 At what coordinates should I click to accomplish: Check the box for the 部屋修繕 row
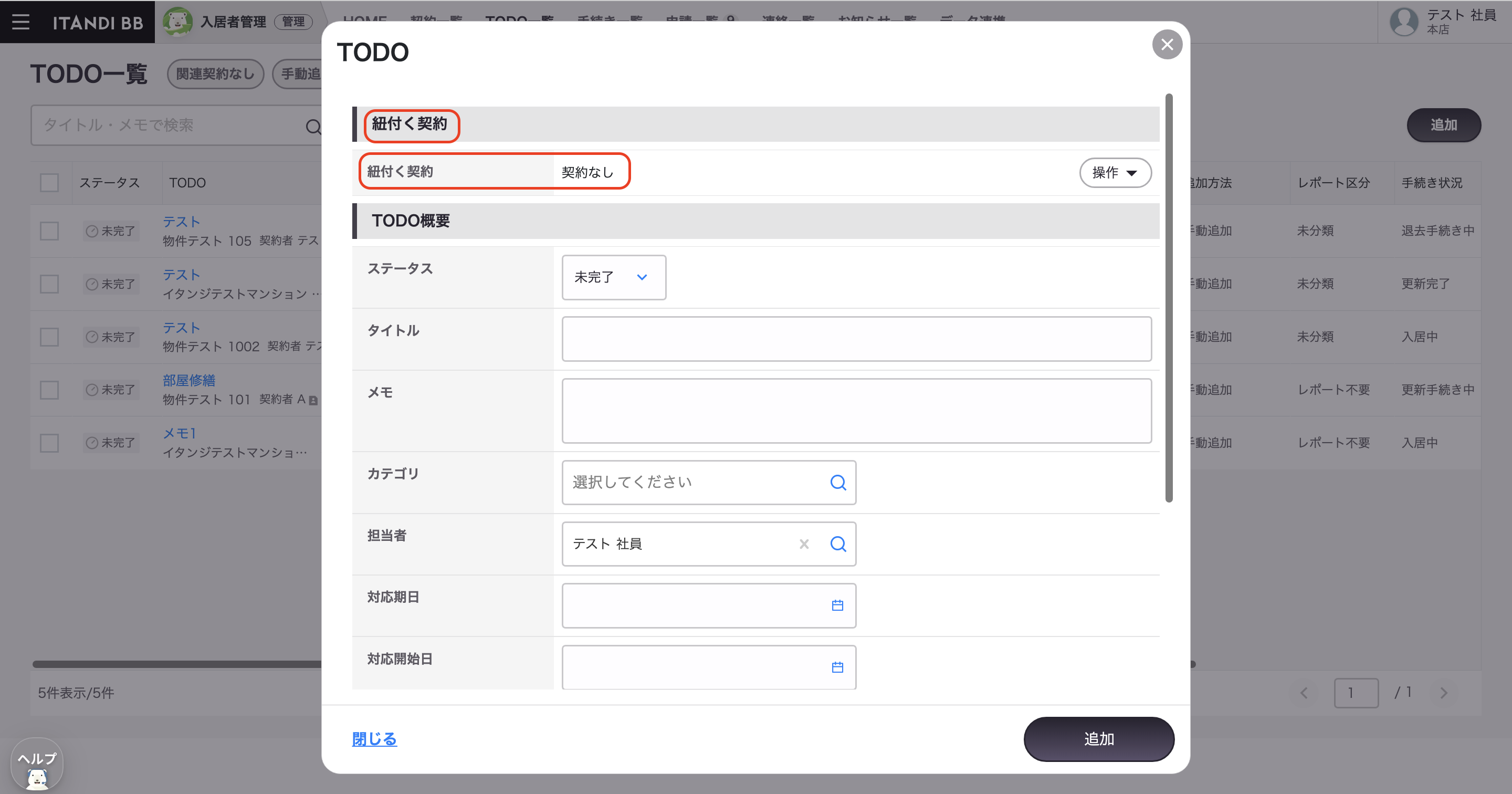49,390
